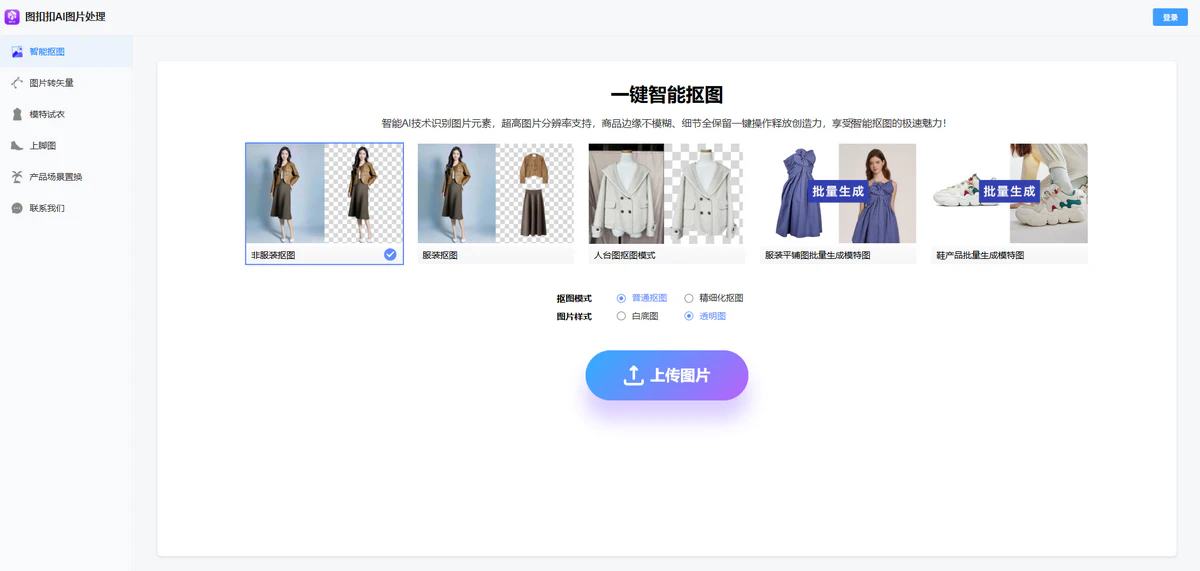Click the 登录 login button
The image size is (1200, 571).
tap(1169, 17)
